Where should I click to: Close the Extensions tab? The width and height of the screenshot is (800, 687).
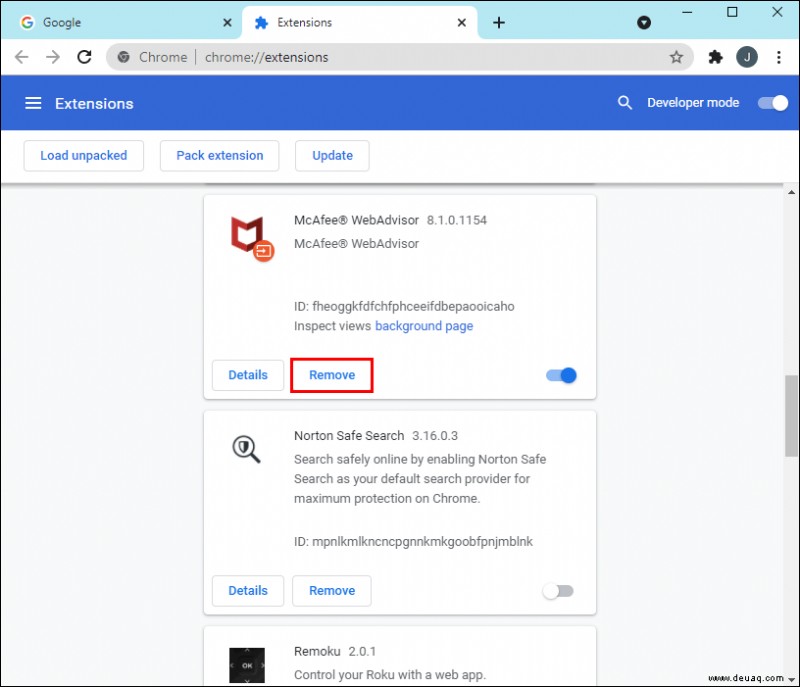pos(461,22)
